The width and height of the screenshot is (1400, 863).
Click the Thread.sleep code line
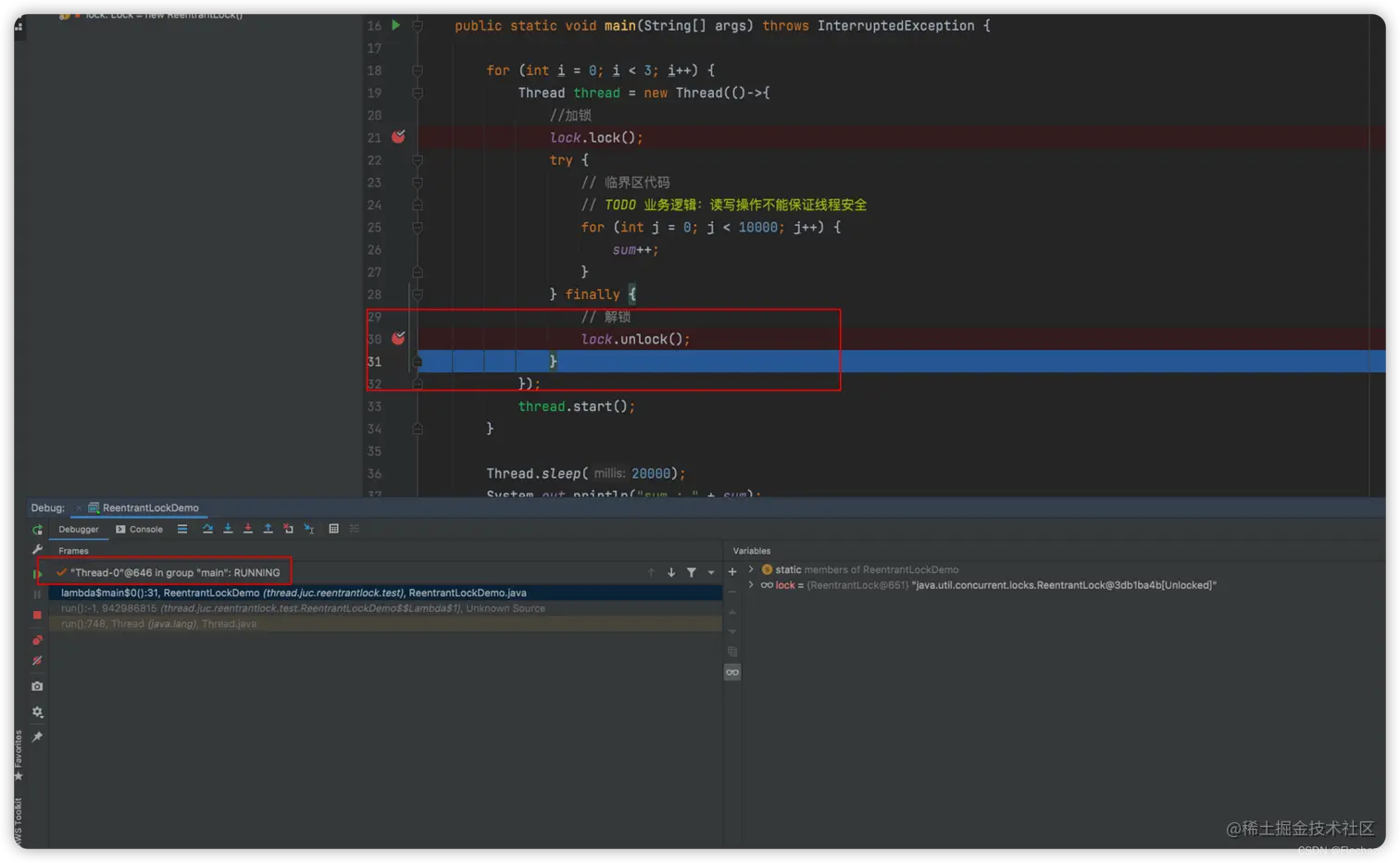(586, 473)
